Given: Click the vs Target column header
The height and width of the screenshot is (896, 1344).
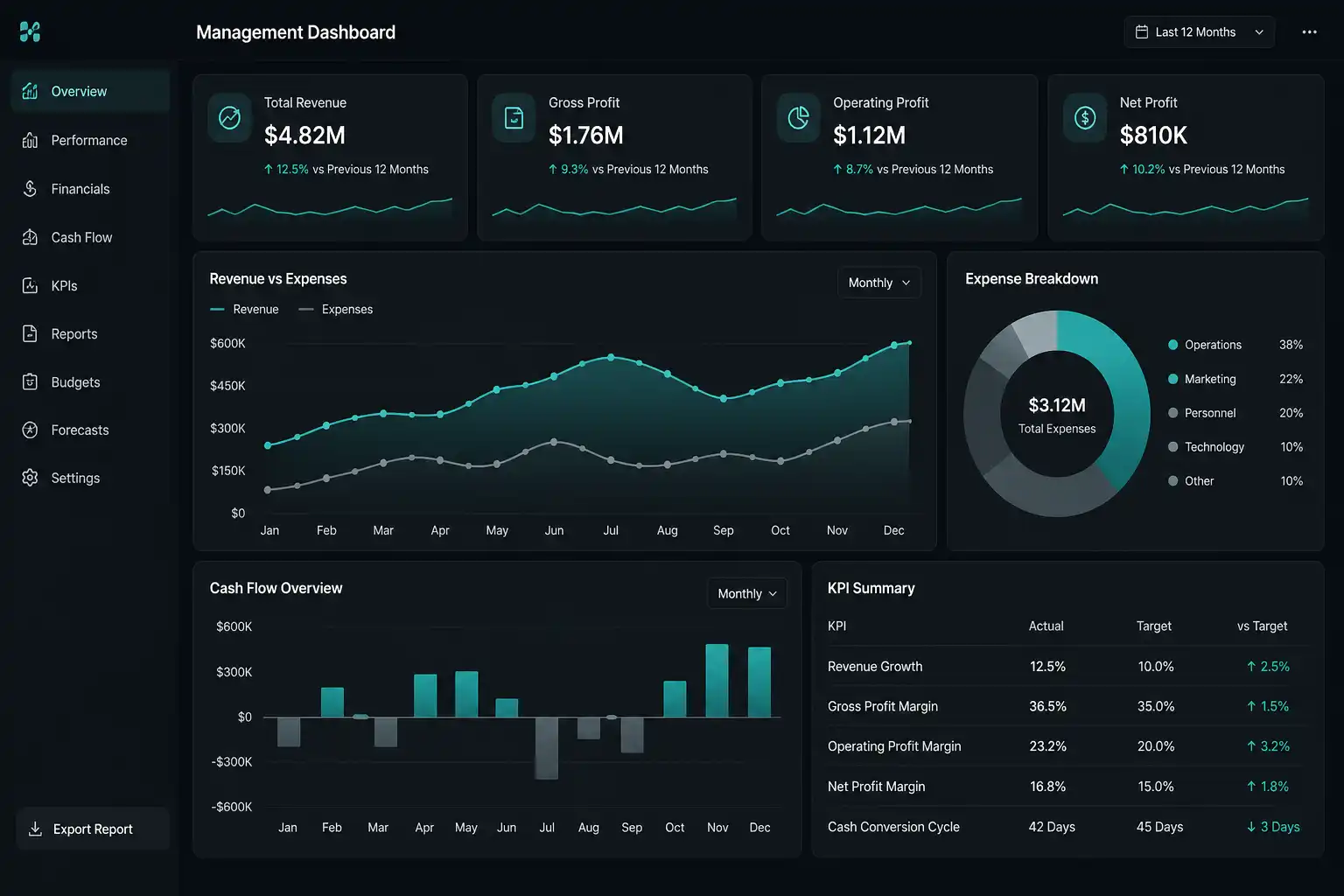Looking at the screenshot, I should tap(1262, 626).
